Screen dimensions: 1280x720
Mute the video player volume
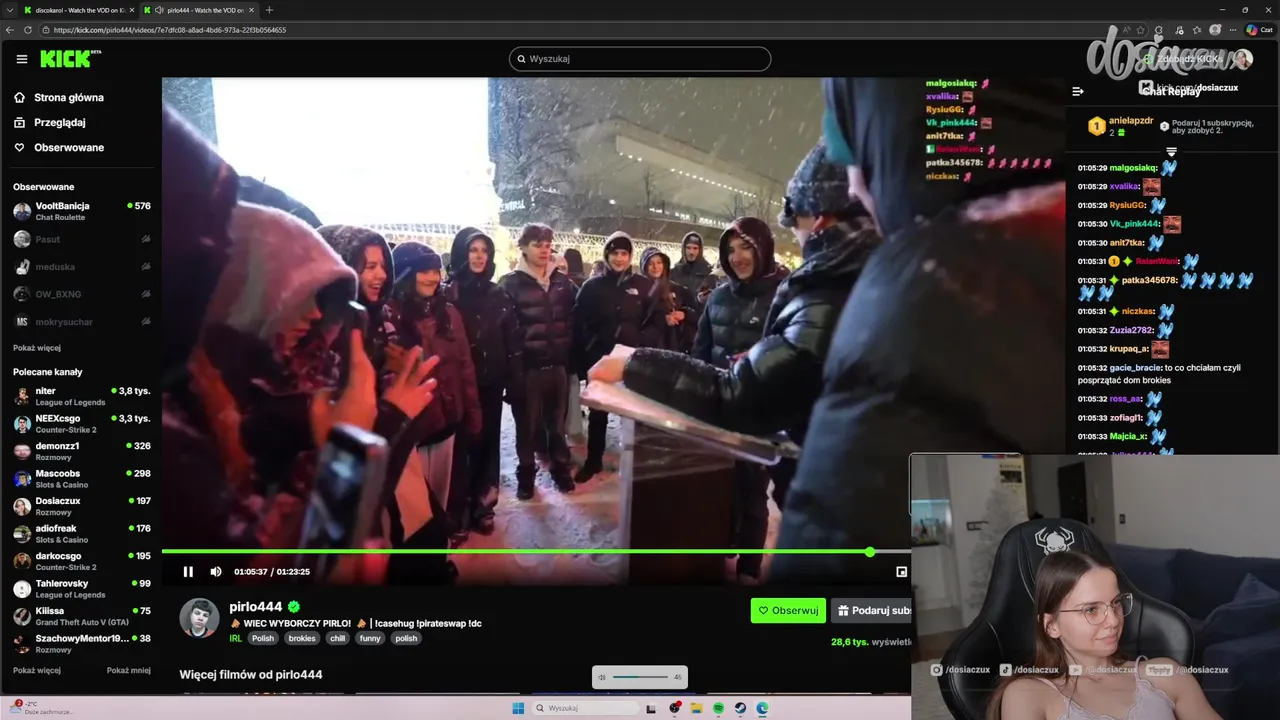216,572
